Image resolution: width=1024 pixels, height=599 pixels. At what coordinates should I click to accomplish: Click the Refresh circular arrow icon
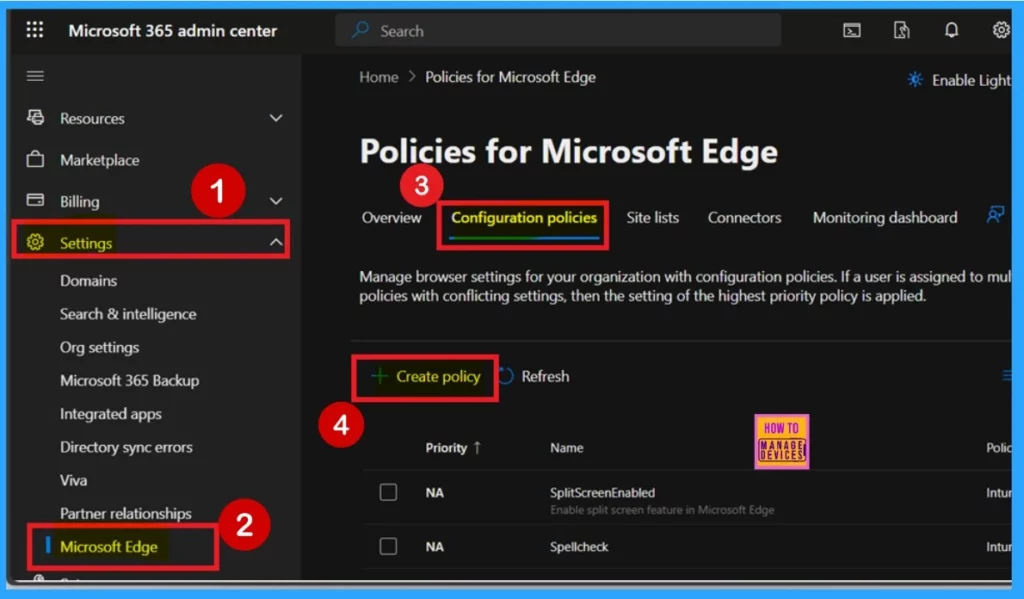click(x=505, y=376)
